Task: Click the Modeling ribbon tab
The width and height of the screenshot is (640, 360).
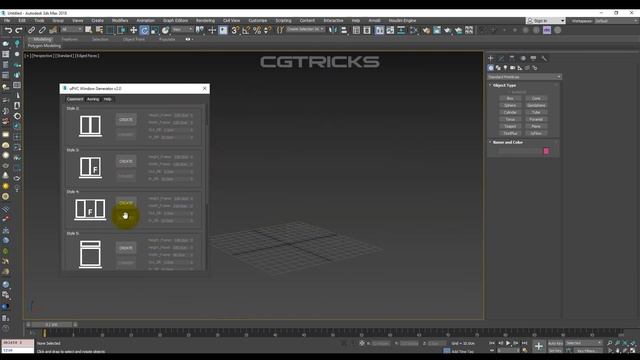Action: (x=42, y=39)
